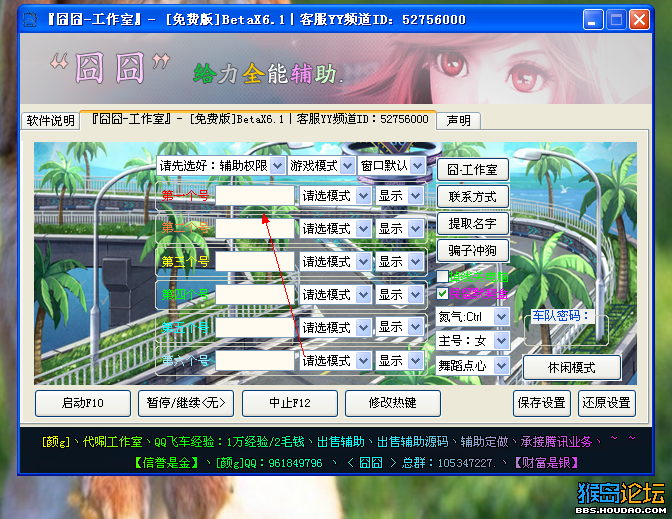Expand 显示 dropdown in 第四个号 row
The height and width of the screenshot is (519, 672).
coord(399,294)
